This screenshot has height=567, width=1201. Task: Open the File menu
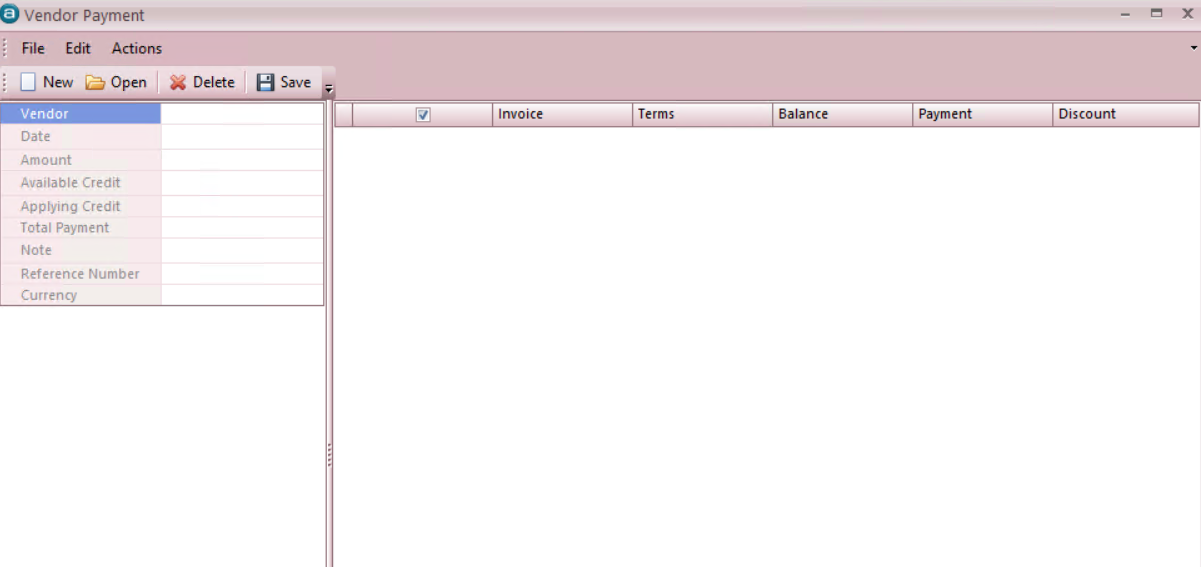[33, 48]
